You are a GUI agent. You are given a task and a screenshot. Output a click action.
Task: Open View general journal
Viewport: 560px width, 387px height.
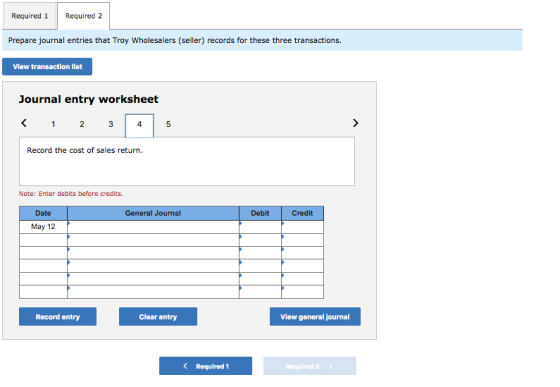315,317
